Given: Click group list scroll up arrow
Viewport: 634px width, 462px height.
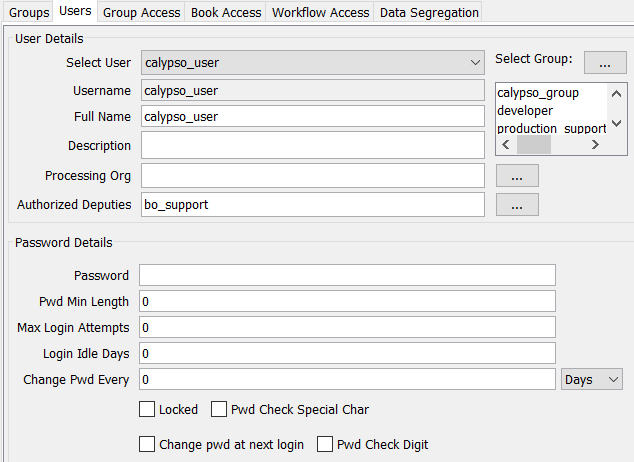Looking at the screenshot, I should (x=616, y=94).
